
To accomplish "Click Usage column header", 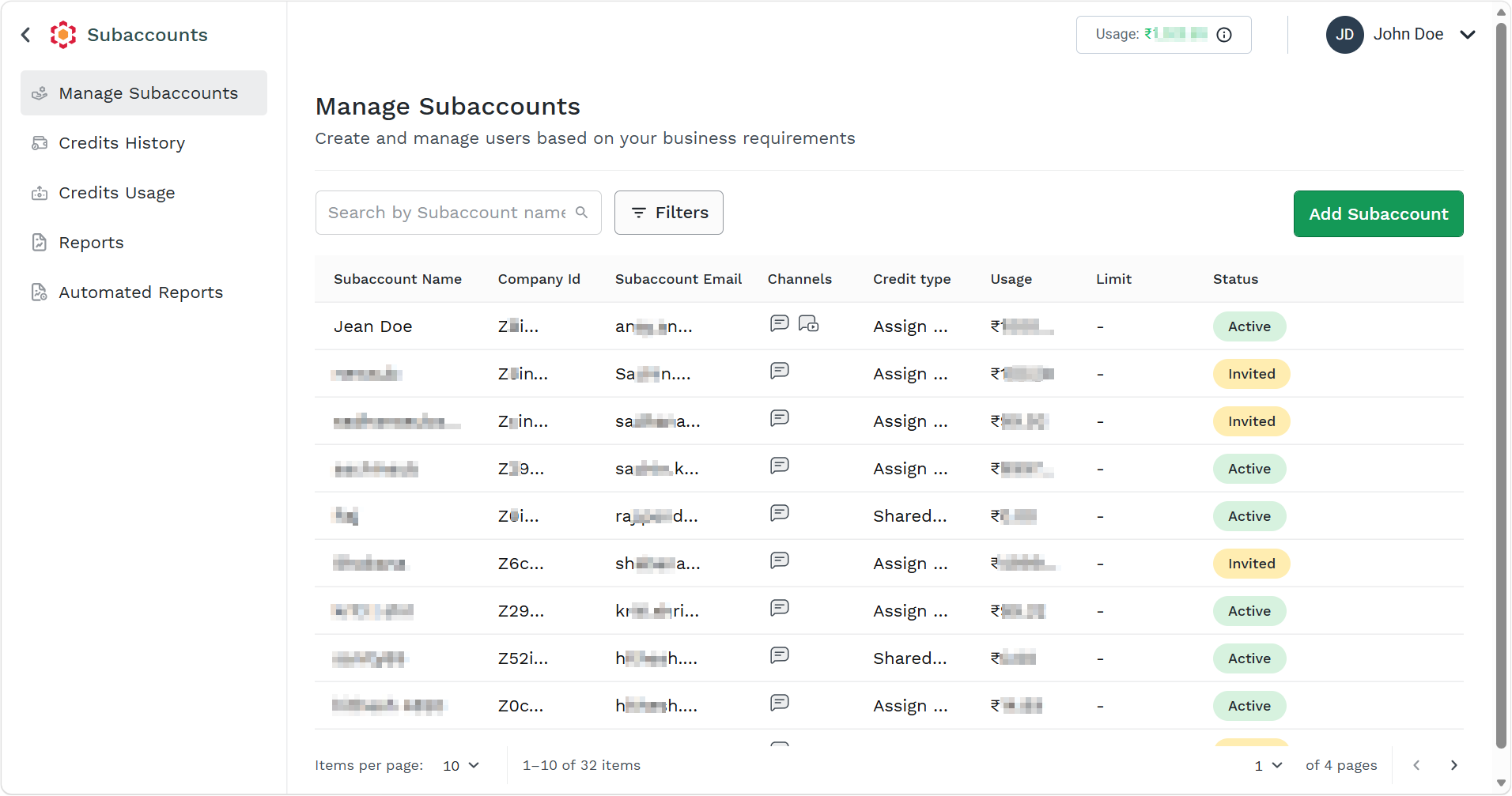I will 1011,279.
